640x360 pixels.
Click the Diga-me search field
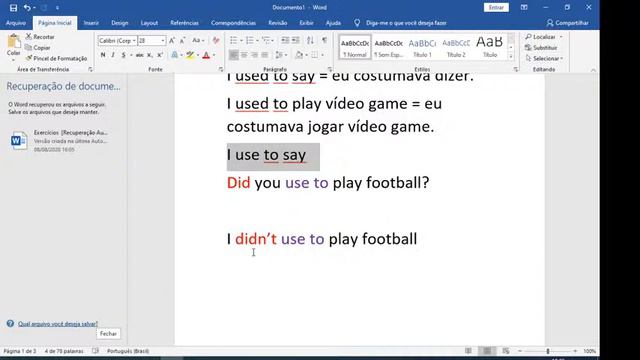[x=406, y=23]
